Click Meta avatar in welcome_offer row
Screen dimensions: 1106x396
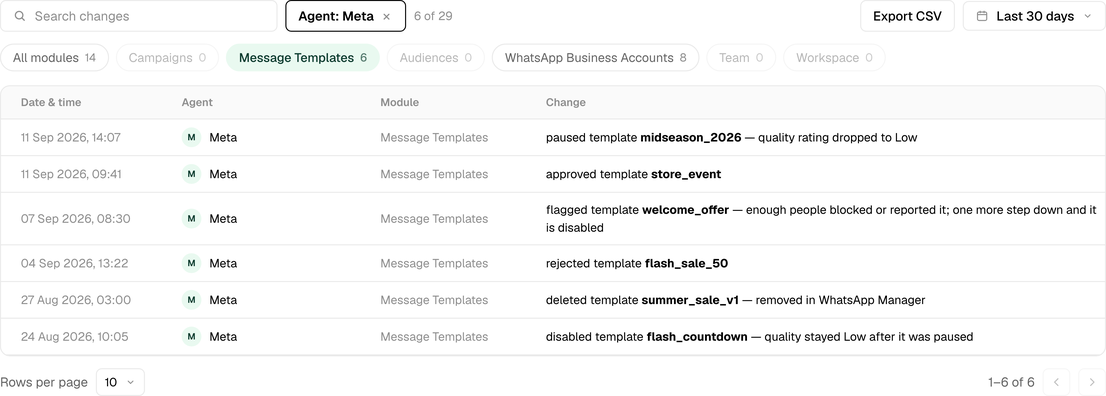point(191,219)
